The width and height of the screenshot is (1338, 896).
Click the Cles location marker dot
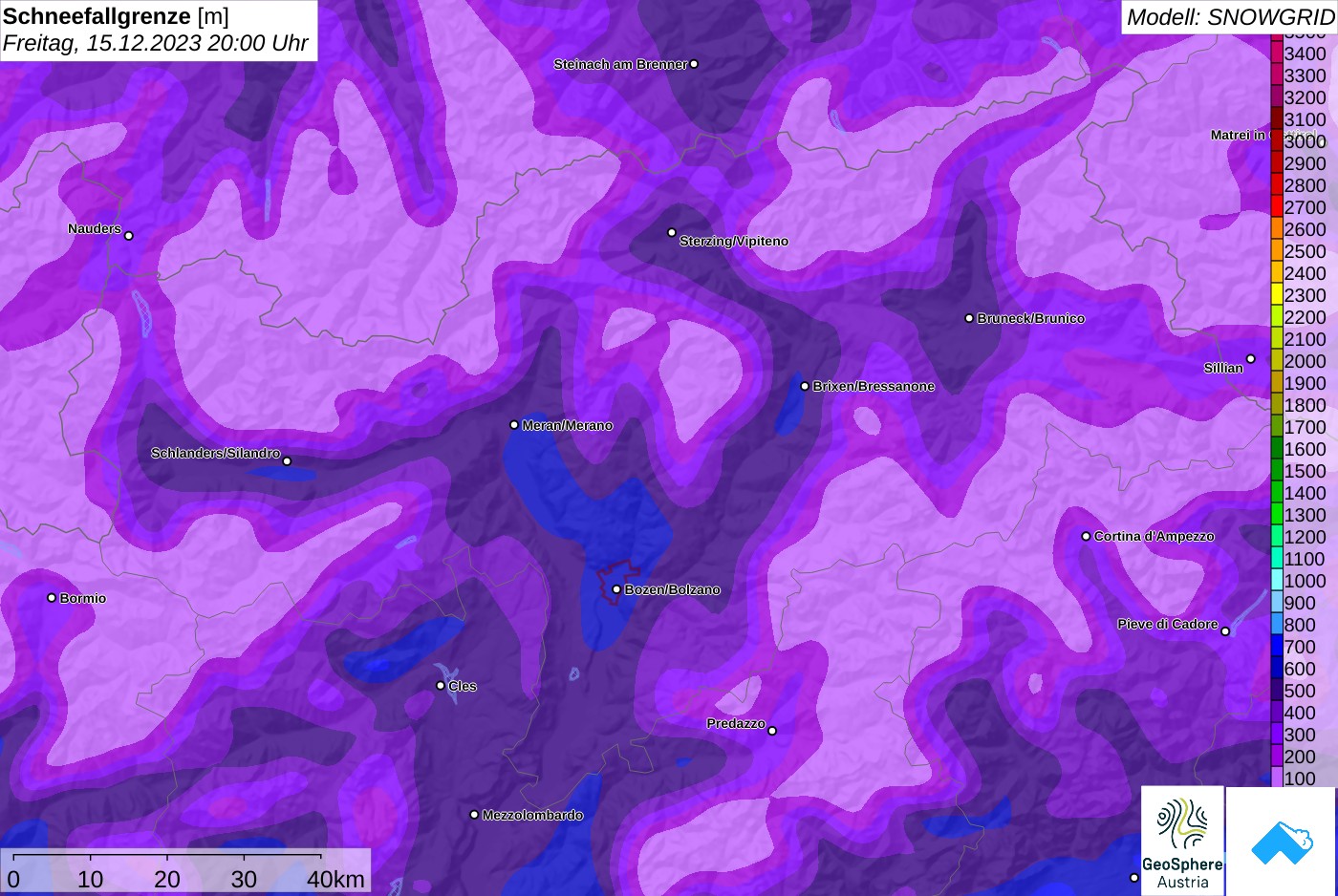point(441,685)
